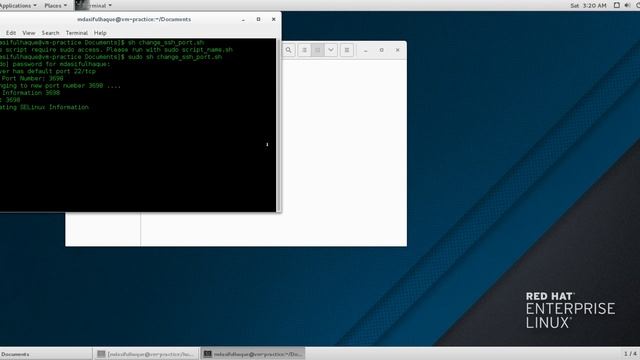Minimize the terminal window
This screenshot has height=360, width=640.
[243, 19]
